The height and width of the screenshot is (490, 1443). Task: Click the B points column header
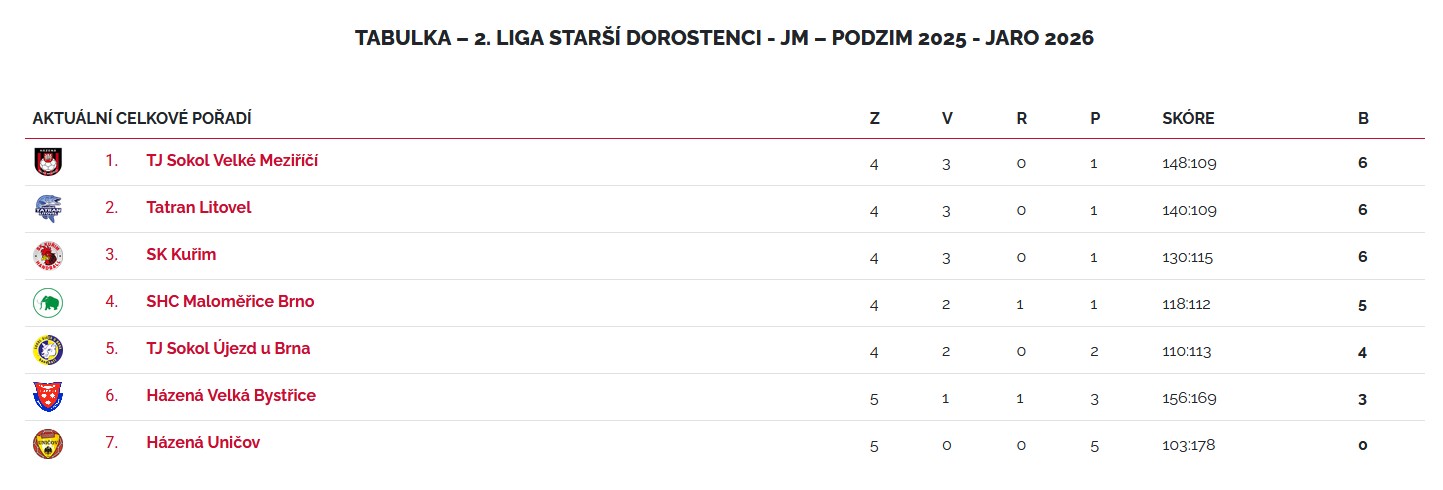click(1363, 118)
